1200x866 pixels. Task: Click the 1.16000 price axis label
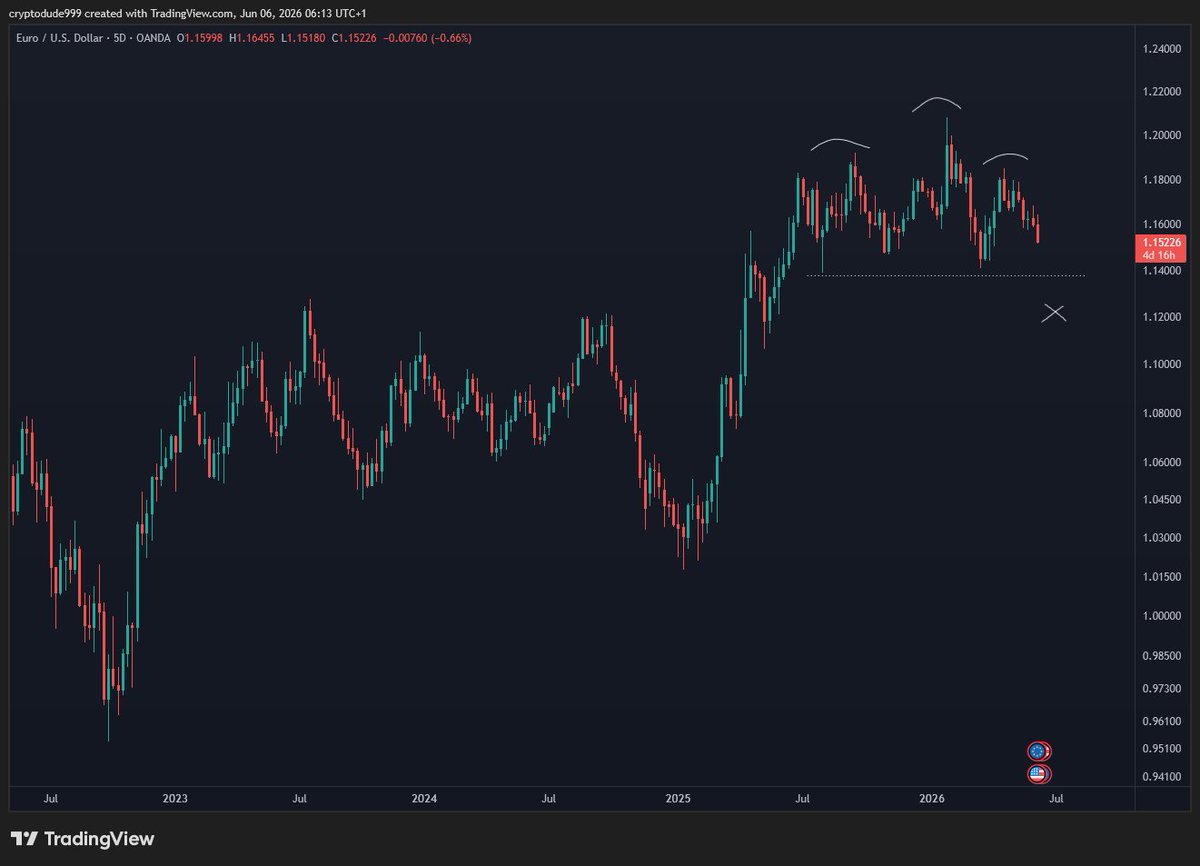tap(1162, 225)
